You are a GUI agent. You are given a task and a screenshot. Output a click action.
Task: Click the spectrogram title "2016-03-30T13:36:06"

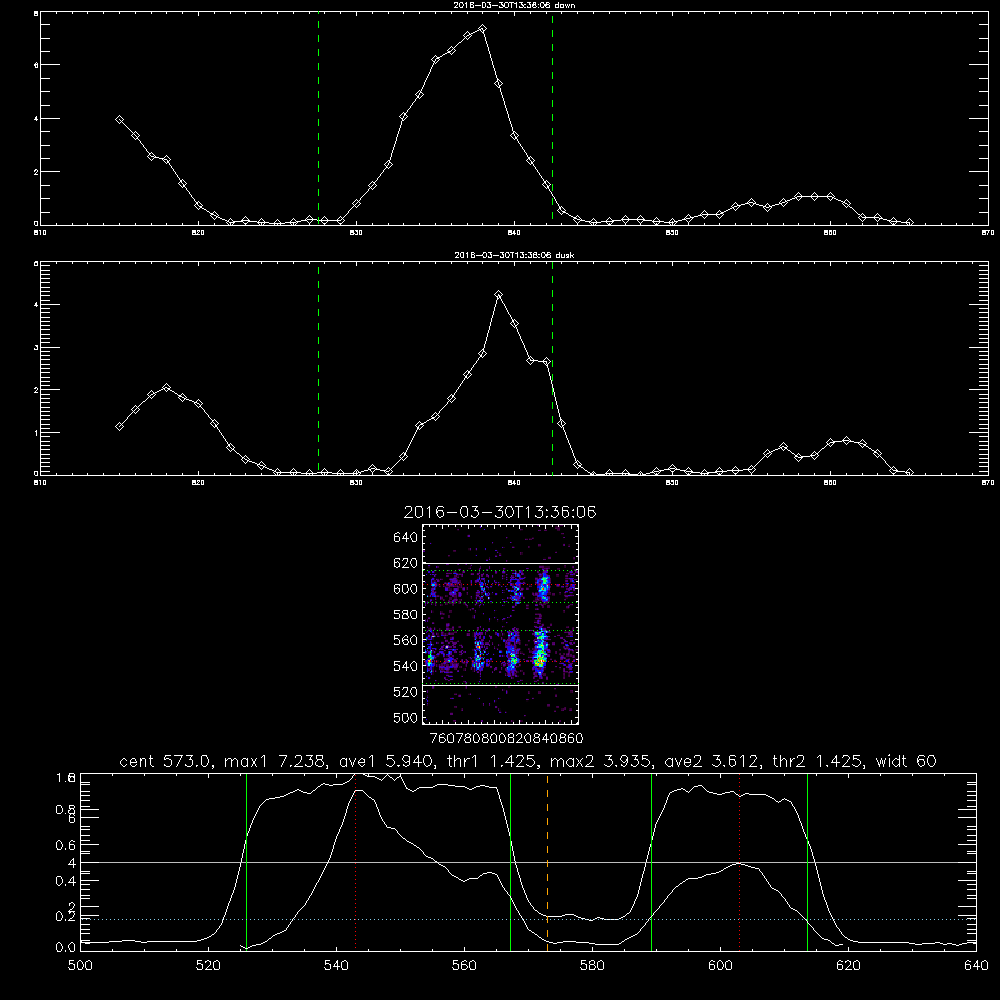(x=500, y=512)
